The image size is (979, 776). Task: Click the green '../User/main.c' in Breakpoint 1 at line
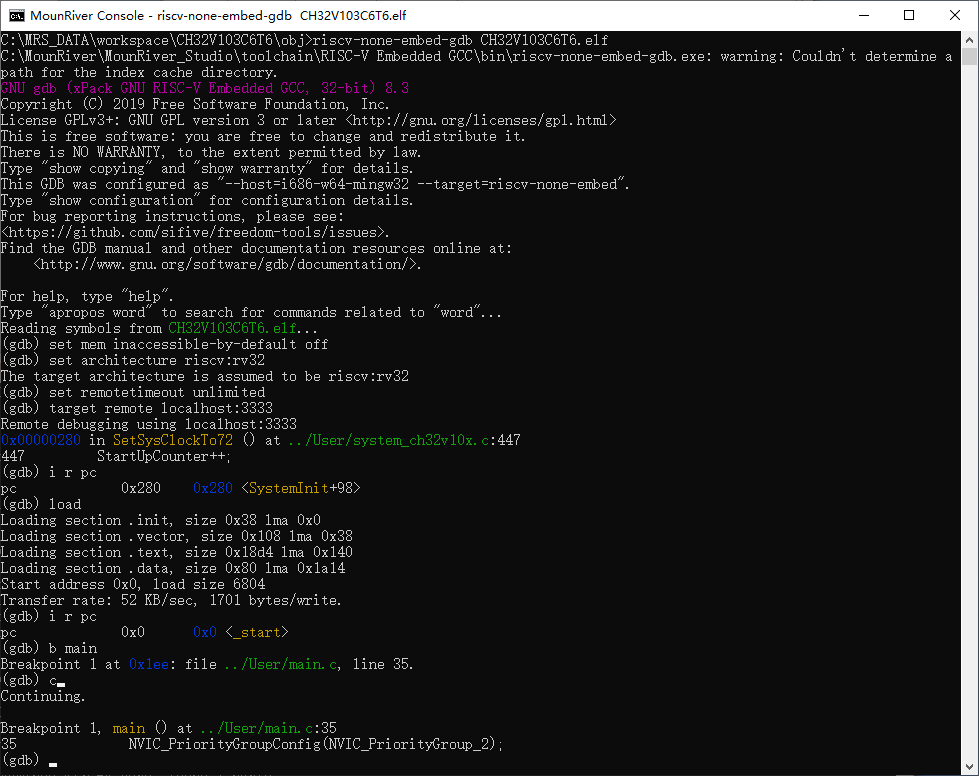[281, 664]
